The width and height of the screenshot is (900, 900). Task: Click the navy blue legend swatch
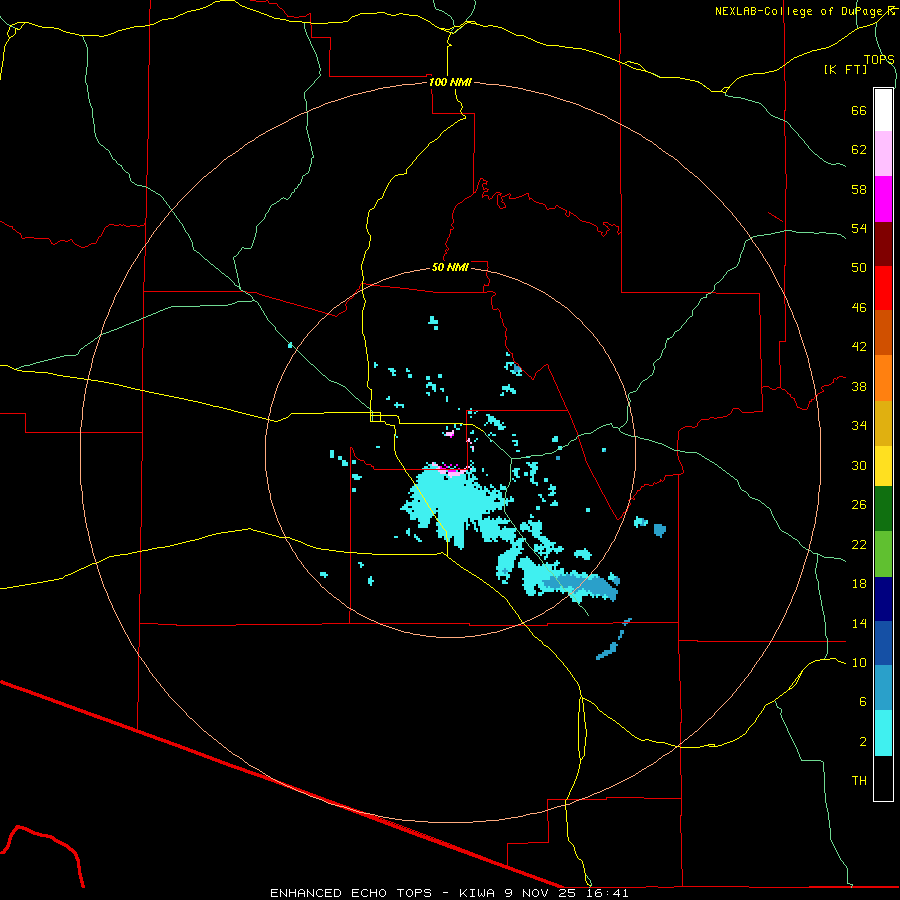[x=883, y=599]
